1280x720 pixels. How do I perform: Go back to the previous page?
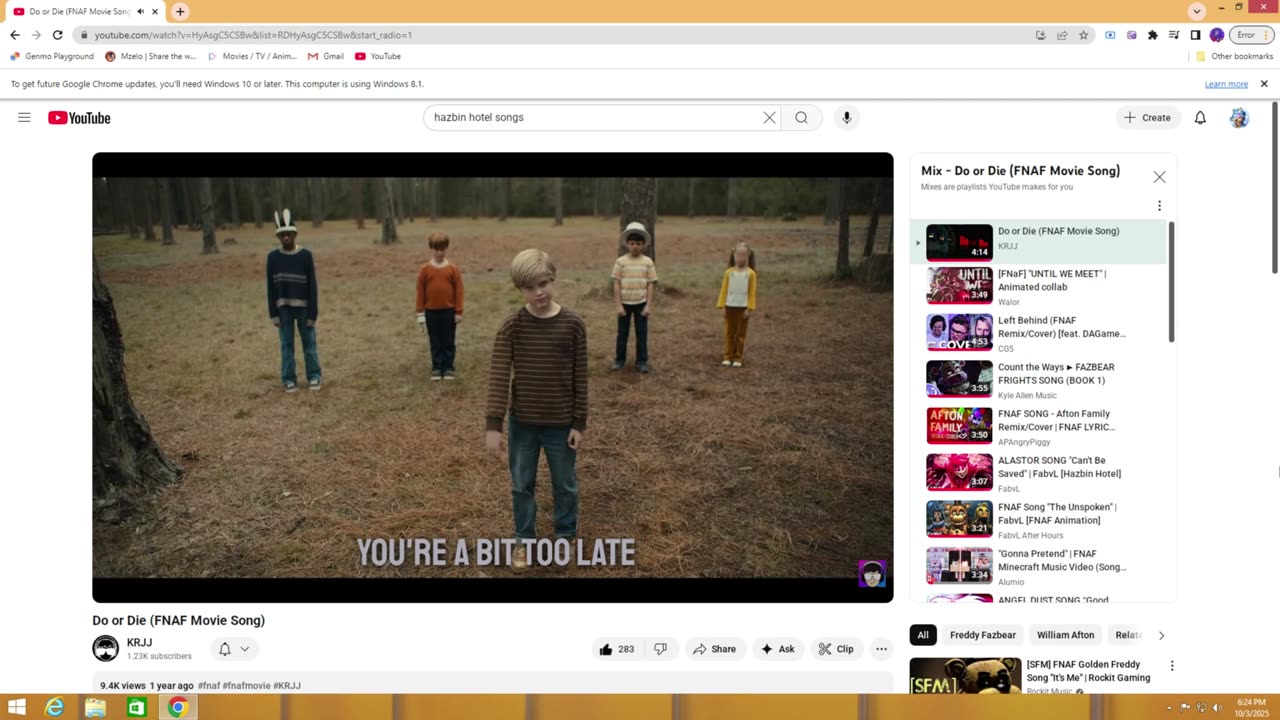(14, 35)
